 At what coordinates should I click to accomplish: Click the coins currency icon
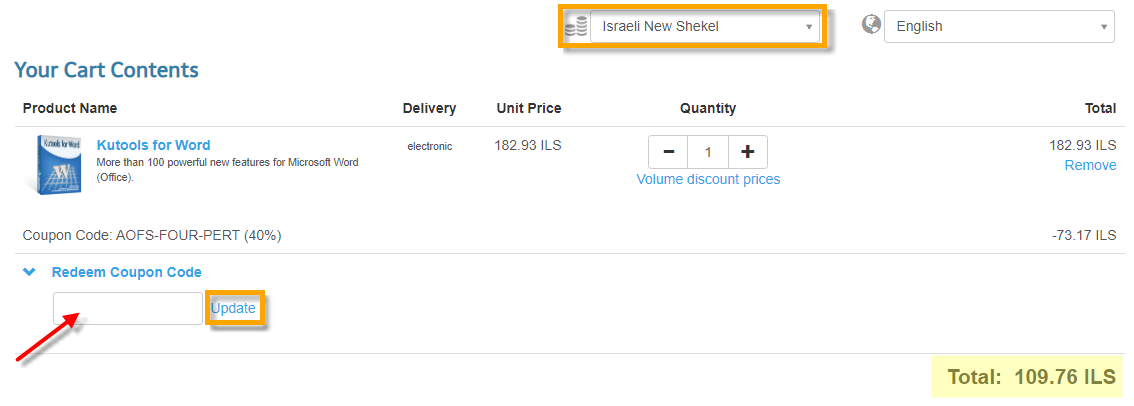coord(576,27)
